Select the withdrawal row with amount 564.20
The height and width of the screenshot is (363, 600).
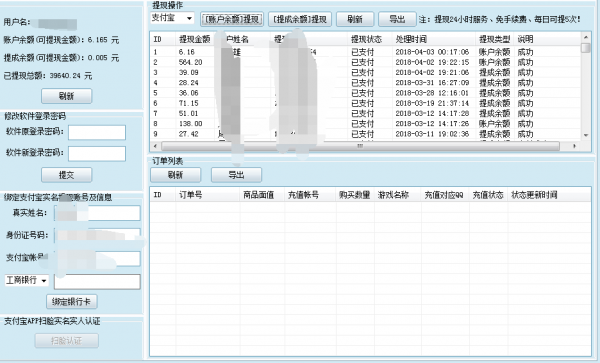click(365, 62)
